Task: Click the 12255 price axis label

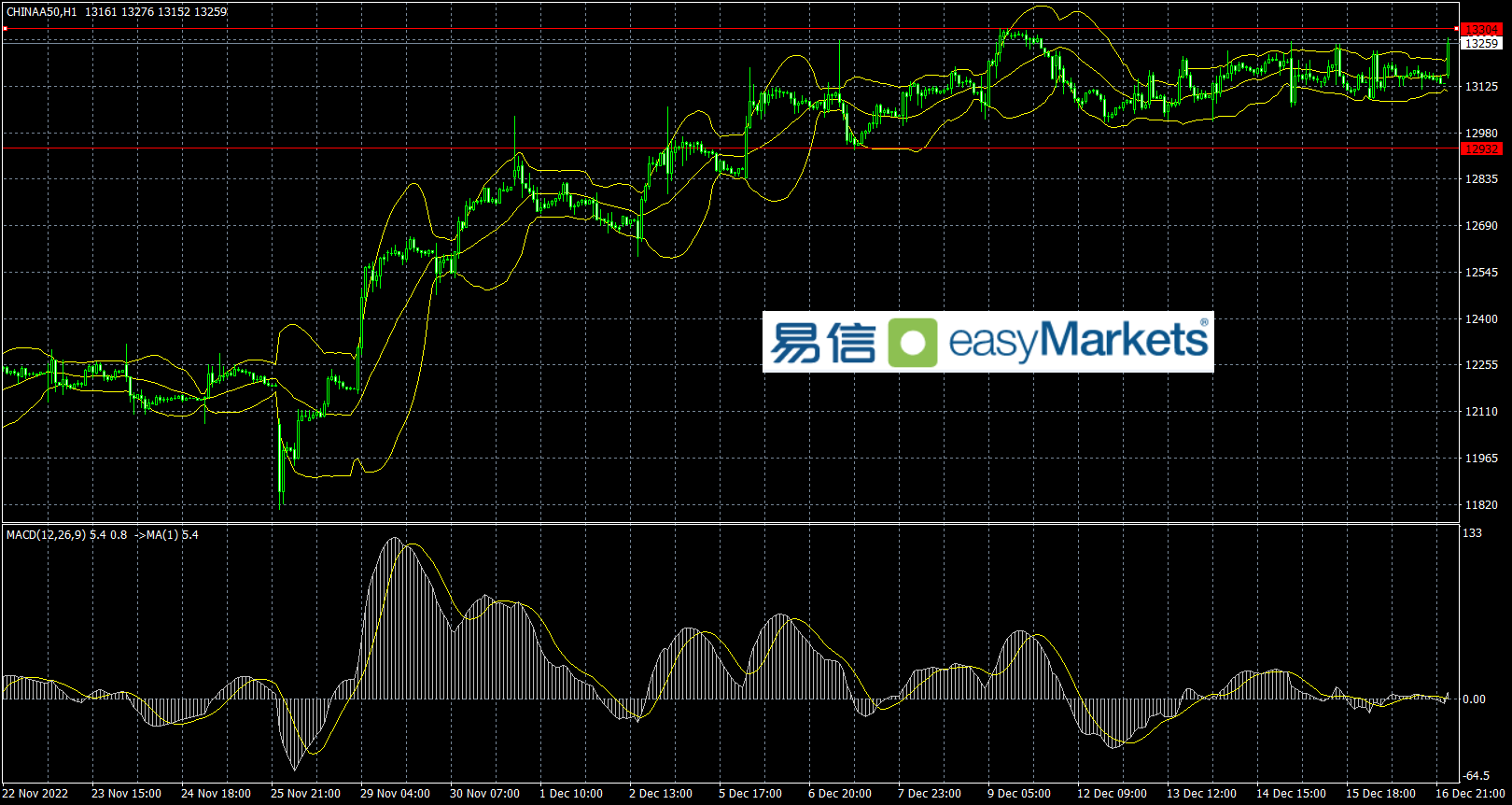Action: 1481,365
